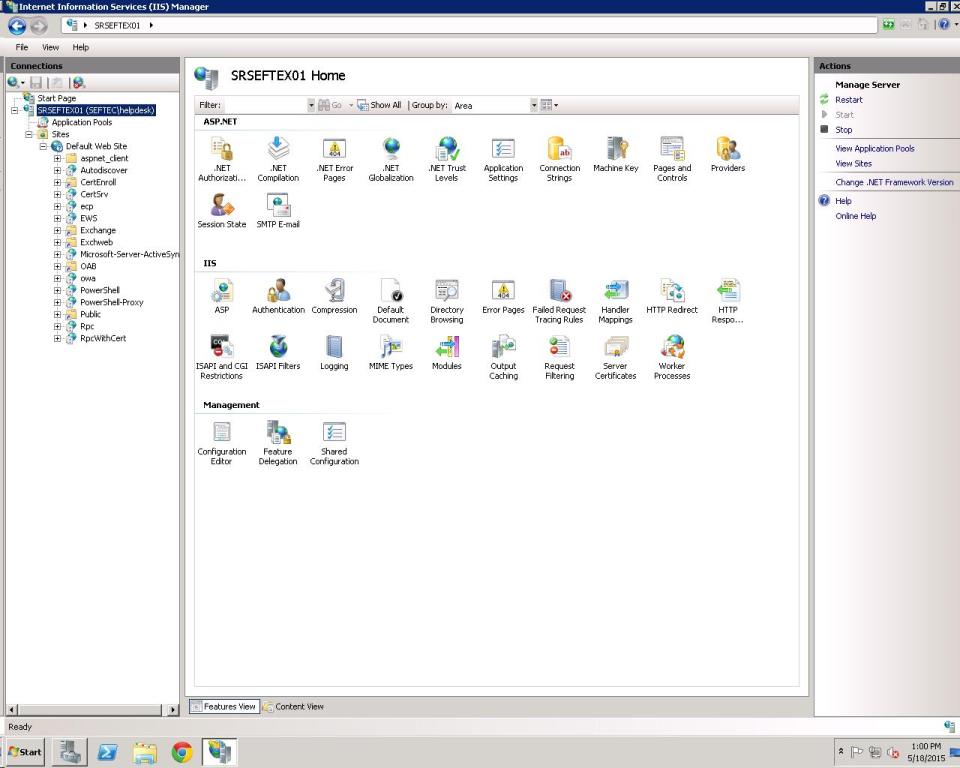This screenshot has height=768, width=960.
Task: Click View Application Pools link
Action: click(x=875, y=148)
